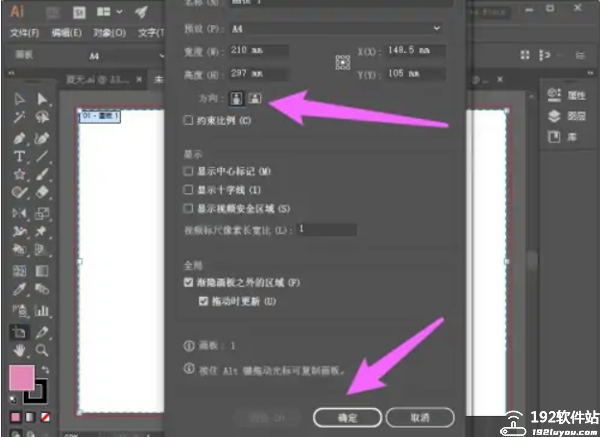Click the 取消 button
The height and width of the screenshot is (437, 600).
pos(420,417)
